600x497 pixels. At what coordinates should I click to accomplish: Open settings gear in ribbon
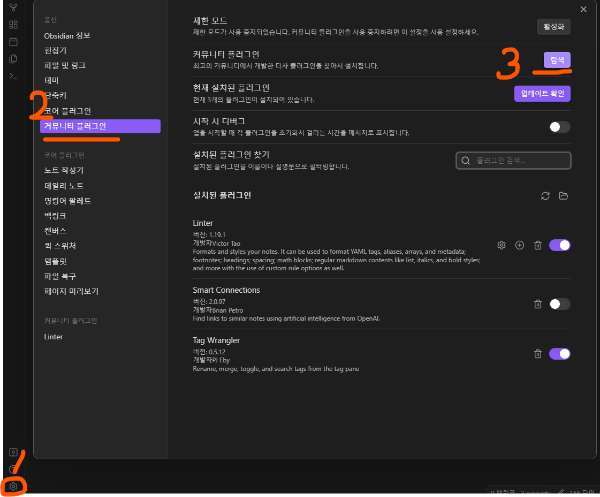click(13, 486)
